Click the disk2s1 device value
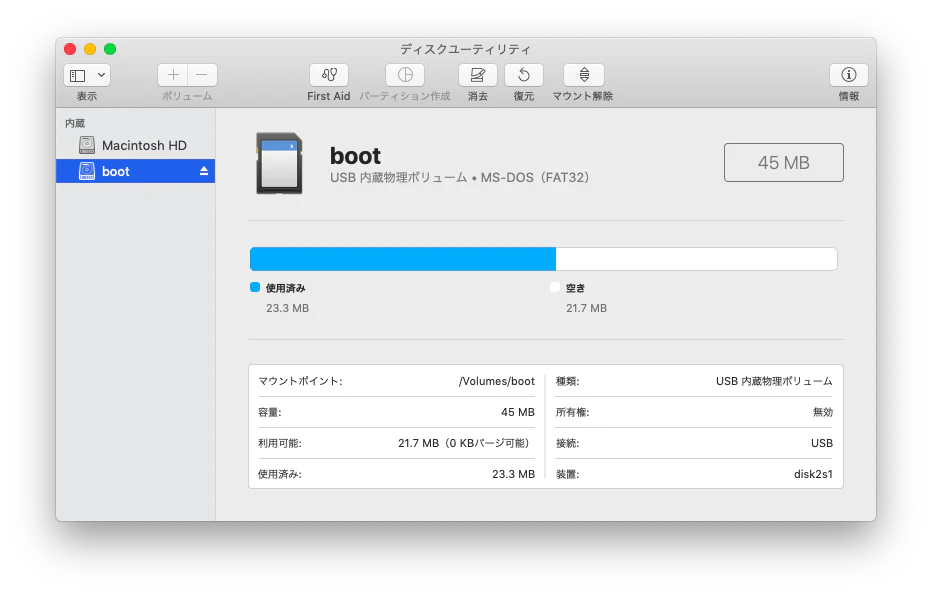 click(x=813, y=474)
